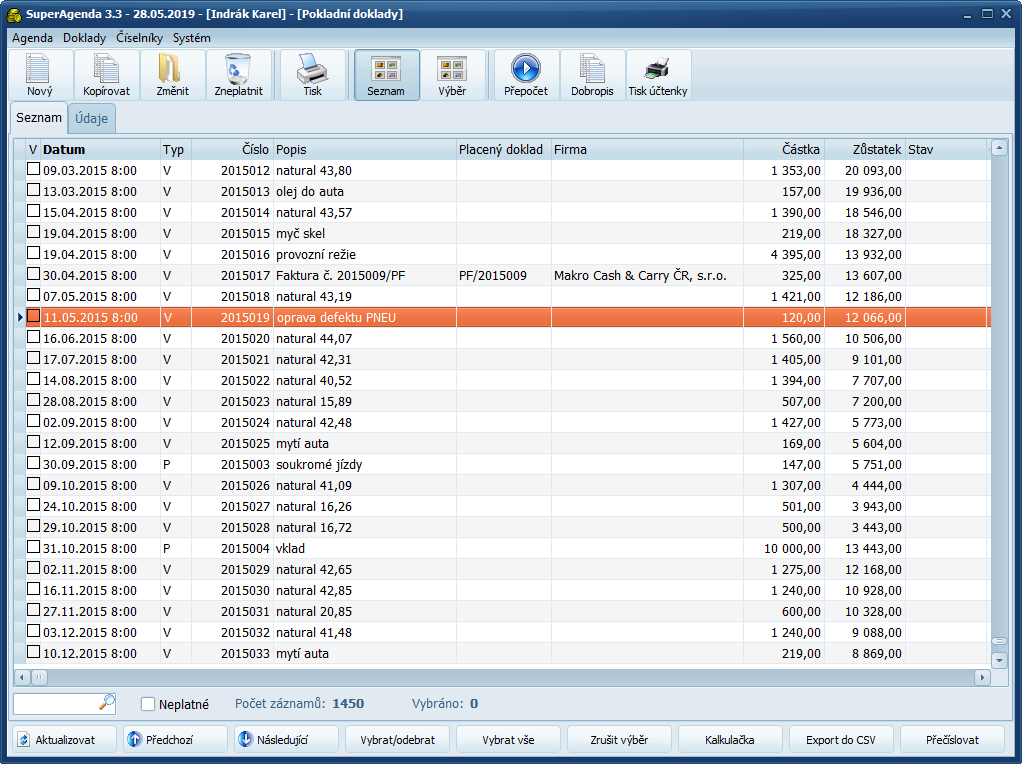Viewport: 1022px width, 764px height.
Task: Open the Systém menu
Action: coord(192,38)
